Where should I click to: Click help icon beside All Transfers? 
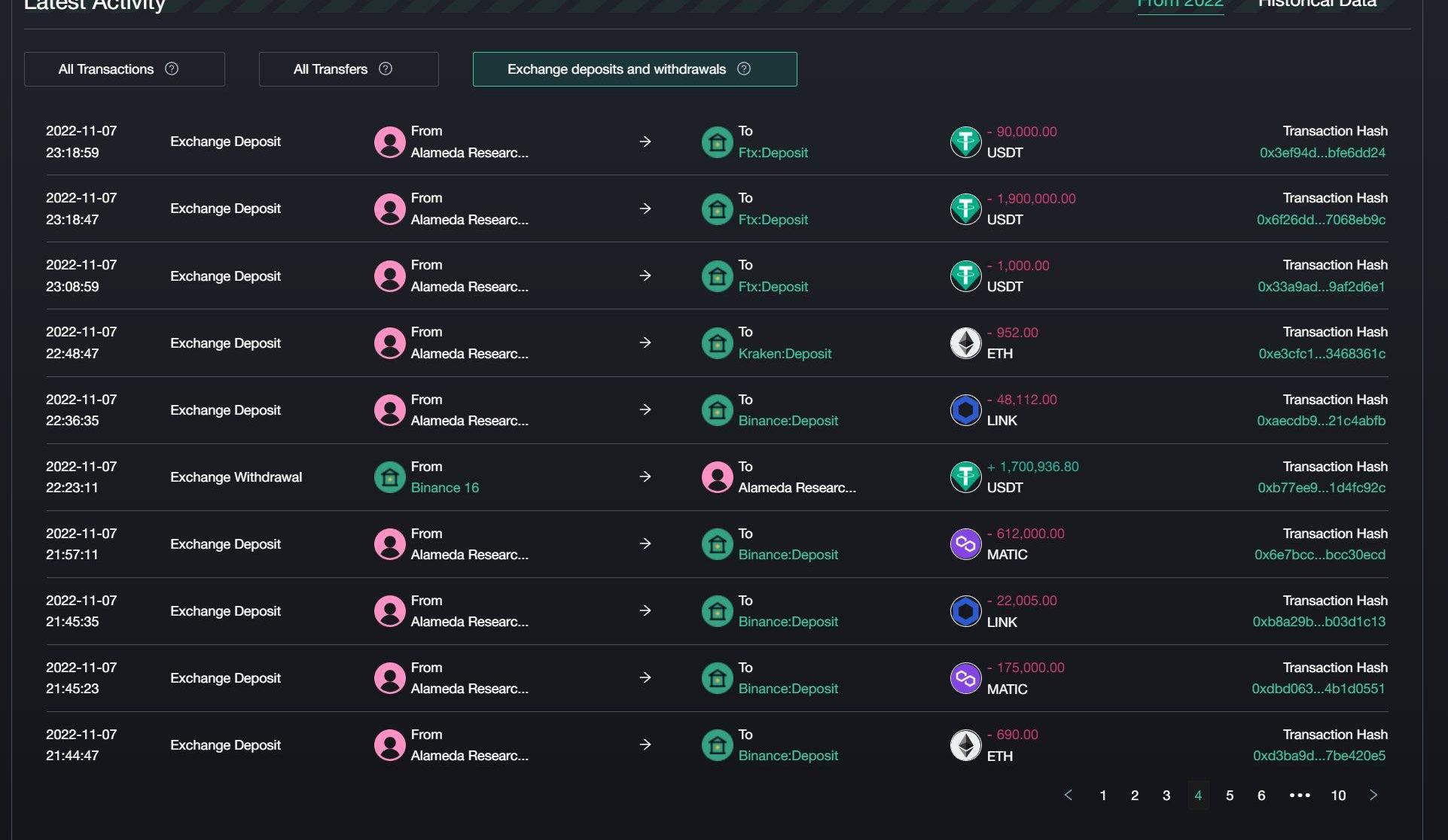click(x=386, y=68)
